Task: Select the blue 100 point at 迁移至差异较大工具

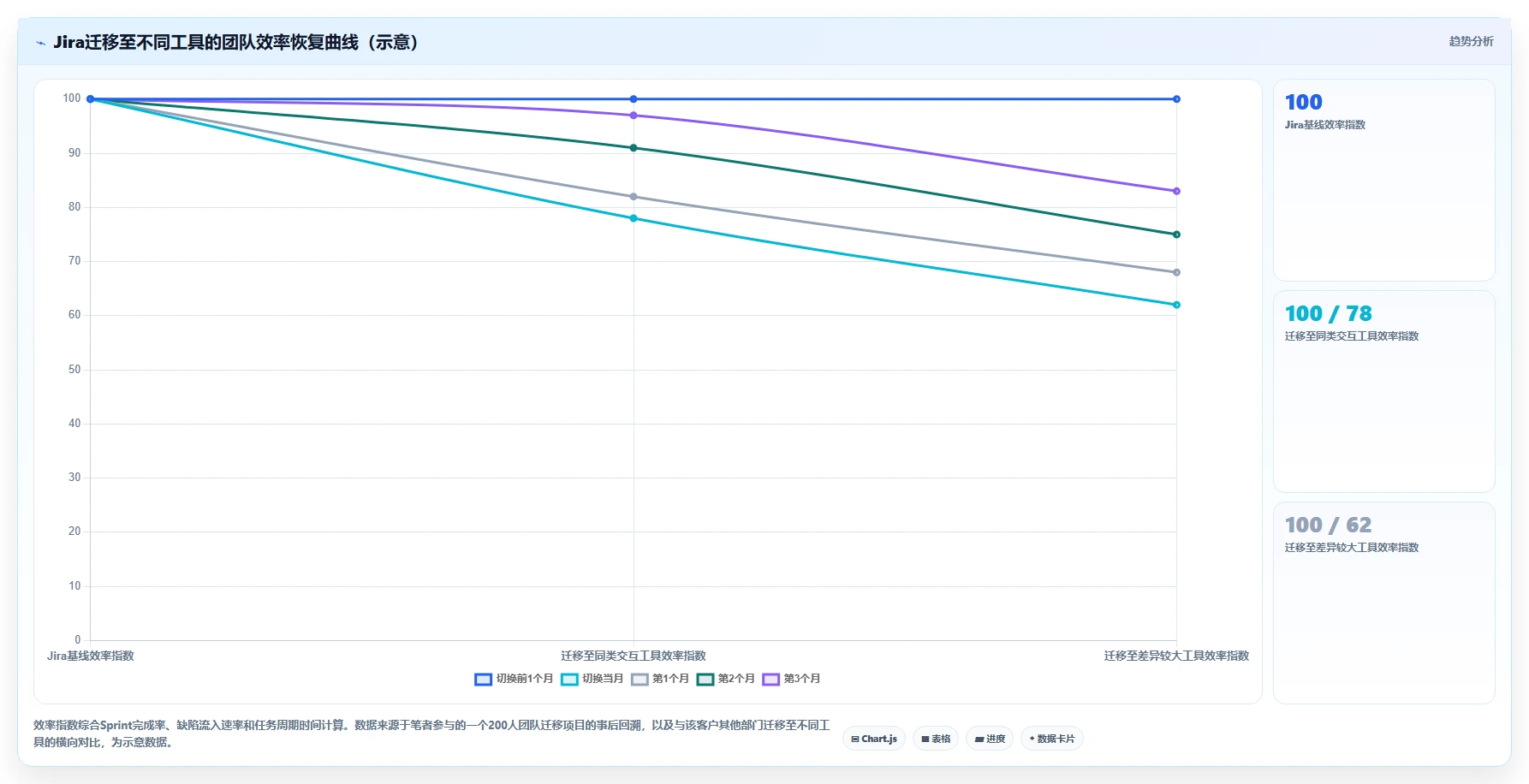Action: pyautogui.click(x=1176, y=99)
